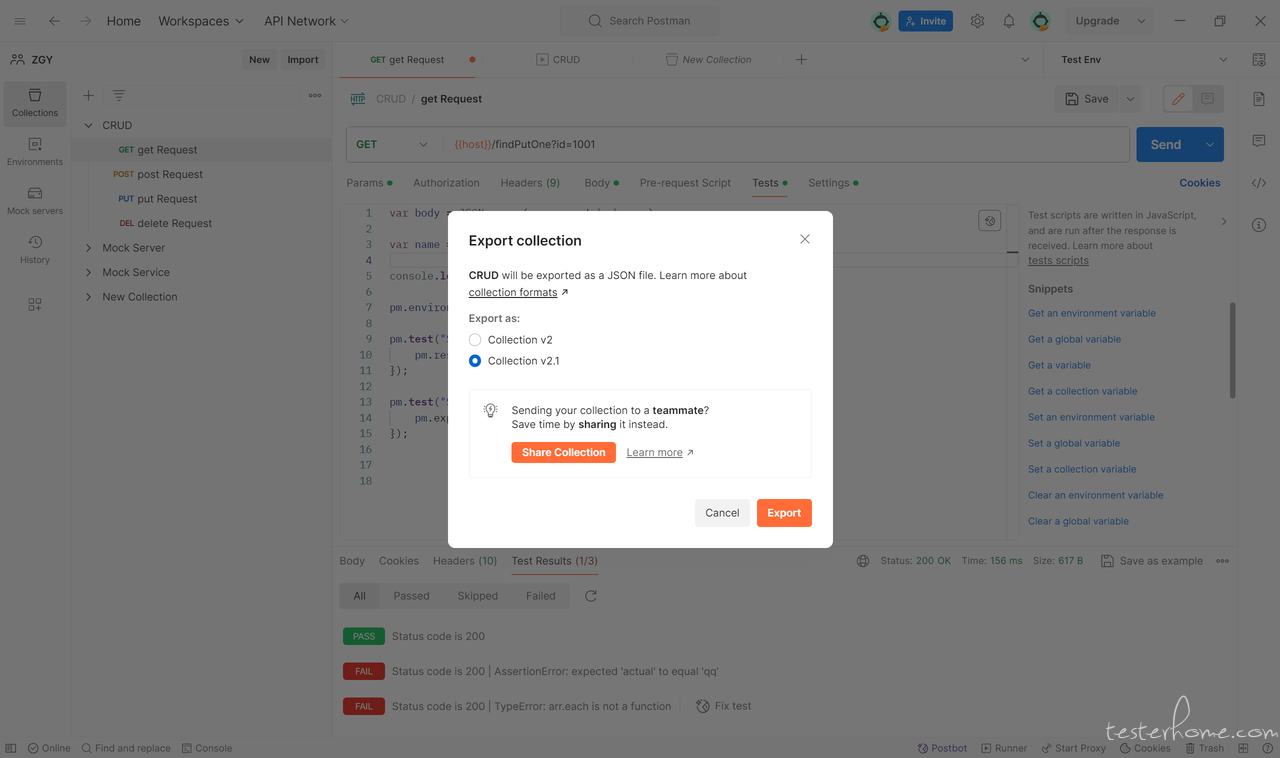Collapse the snippets side panel chevron
The width and height of the screenshot is (1280, 758).
point(1223,221)
